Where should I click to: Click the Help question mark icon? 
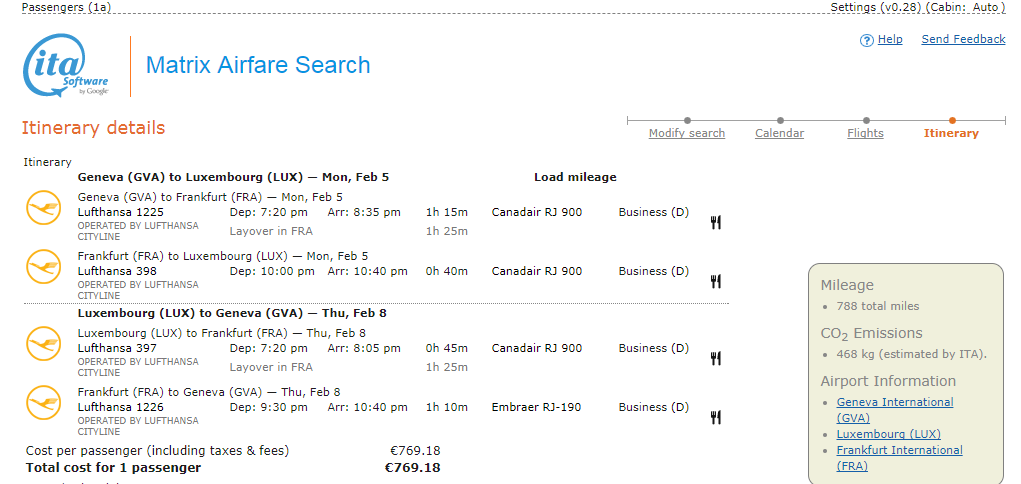click(x=866, y=40)
